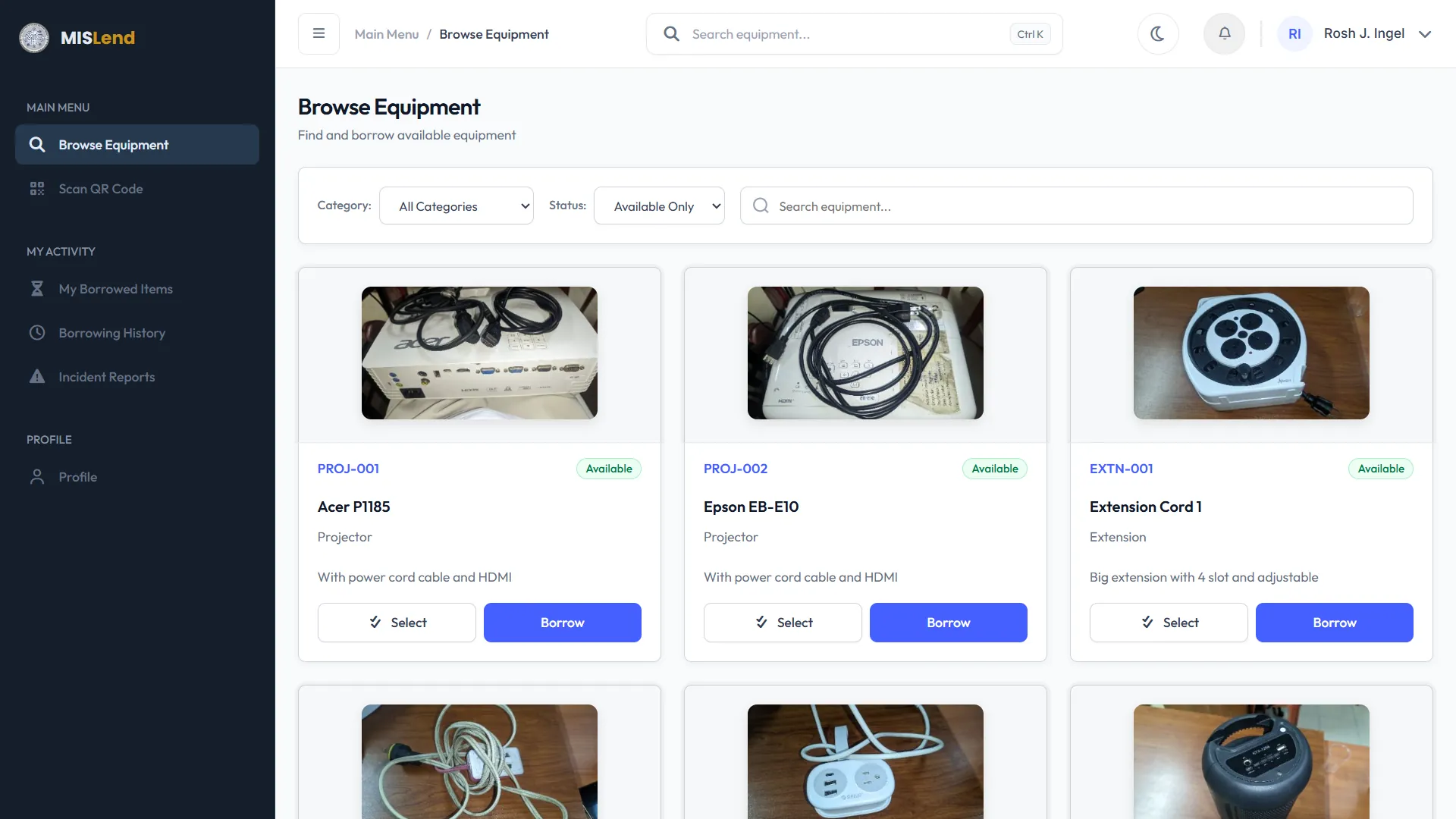The height and width of the screenshot is (819, 1456).
Task: Select the Epson EB-E10 projector
Action: [783, 623]
